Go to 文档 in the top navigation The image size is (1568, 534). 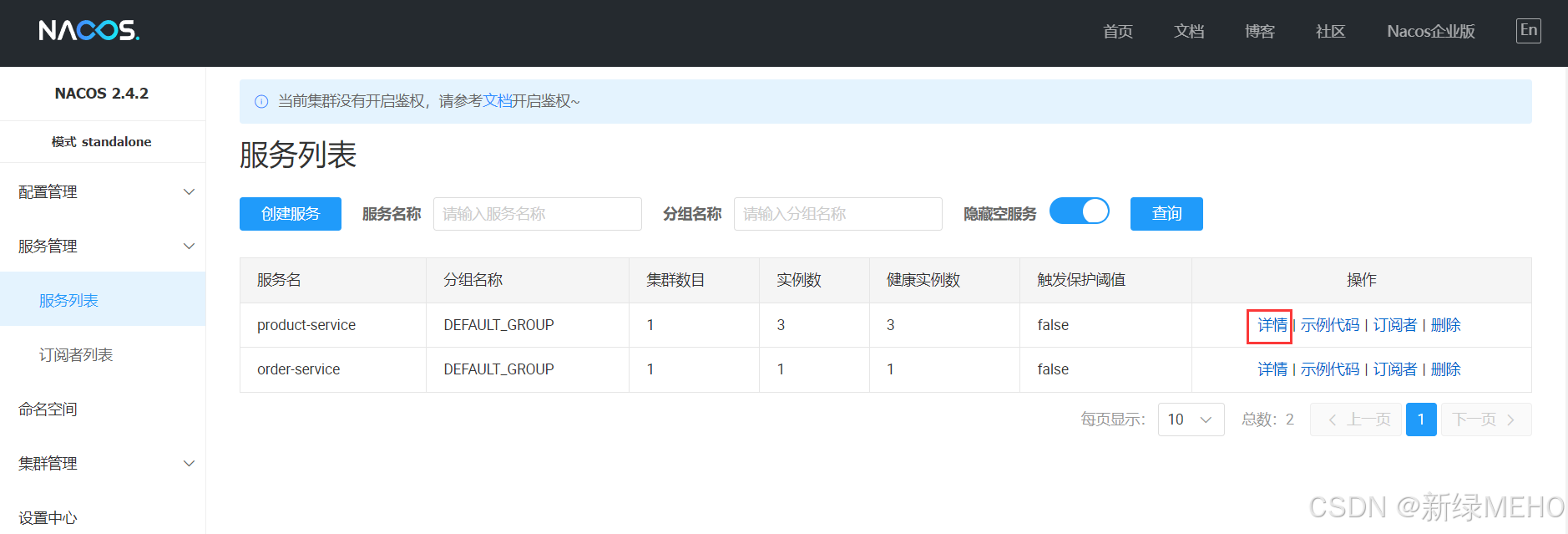point(1188,32)
